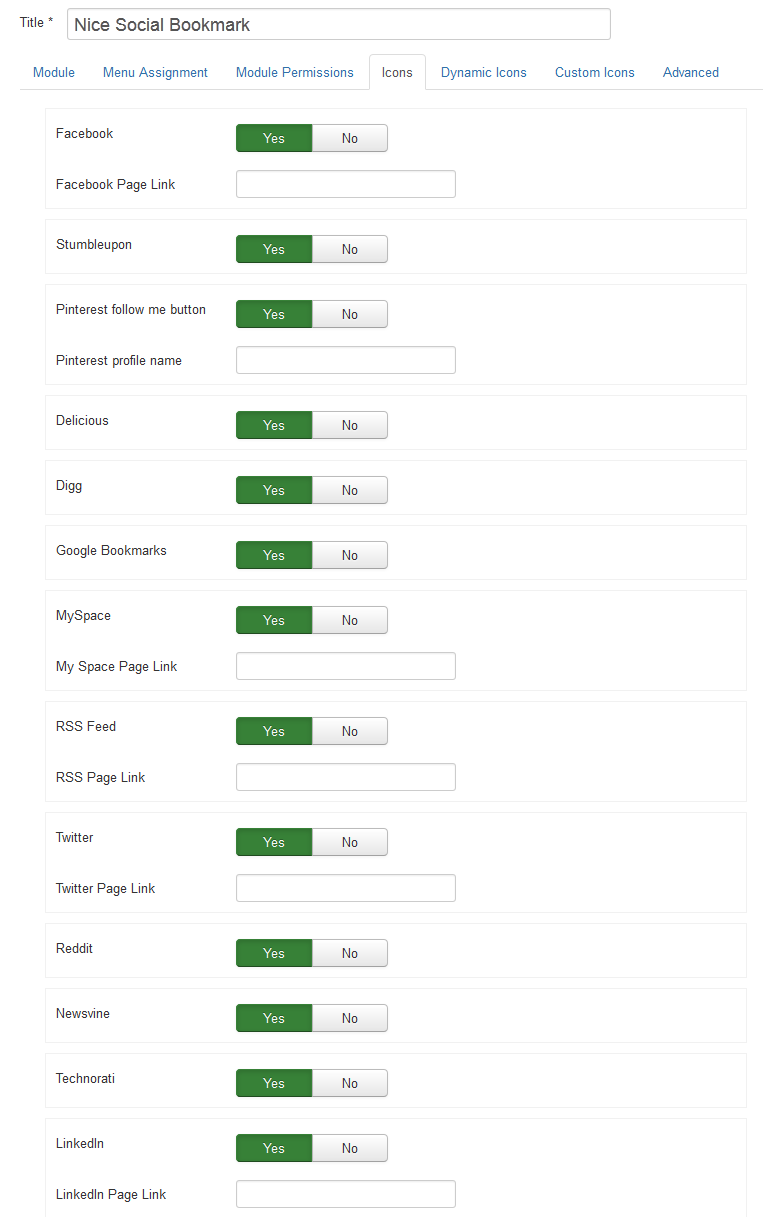
Task: Turn off the Technorati icon
Action: pyautogui.click(x=350, y=1083)
